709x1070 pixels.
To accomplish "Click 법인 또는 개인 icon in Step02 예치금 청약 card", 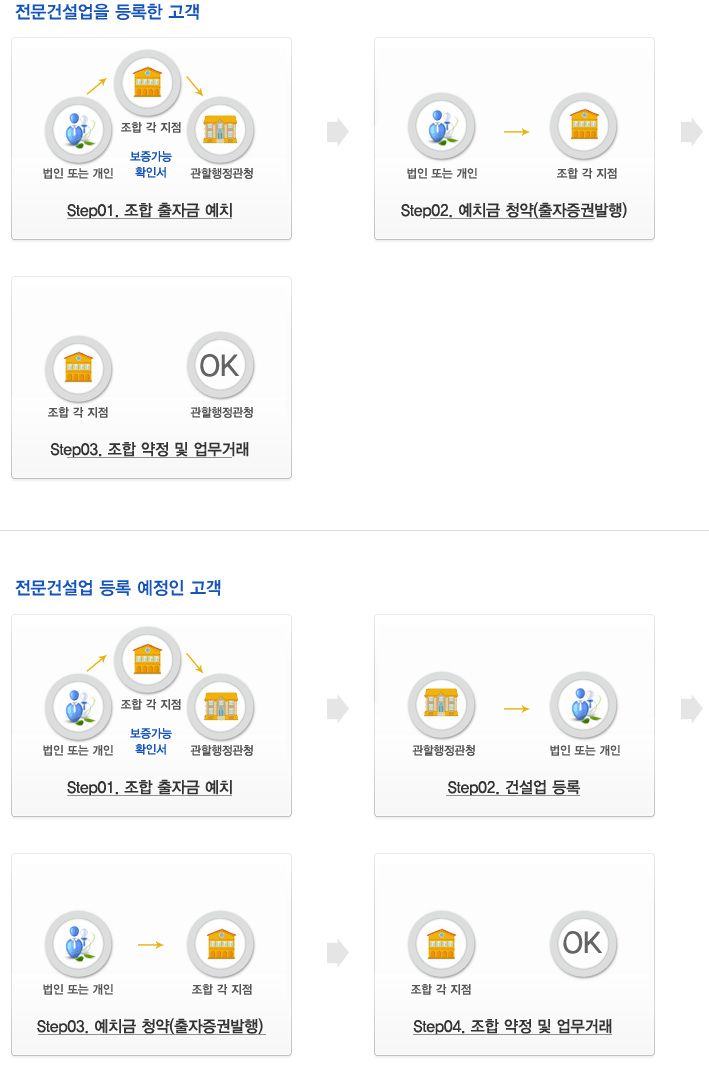I will tap(441, 128).
